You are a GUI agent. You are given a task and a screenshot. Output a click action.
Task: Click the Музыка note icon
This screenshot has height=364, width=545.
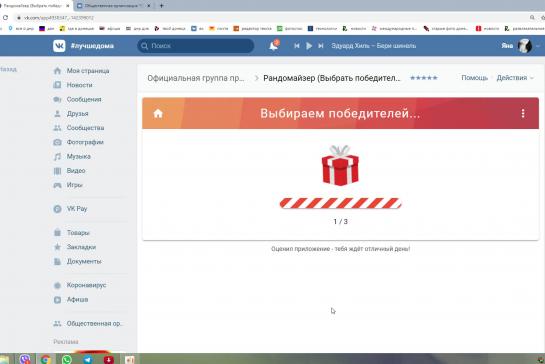tap(57, 156)
